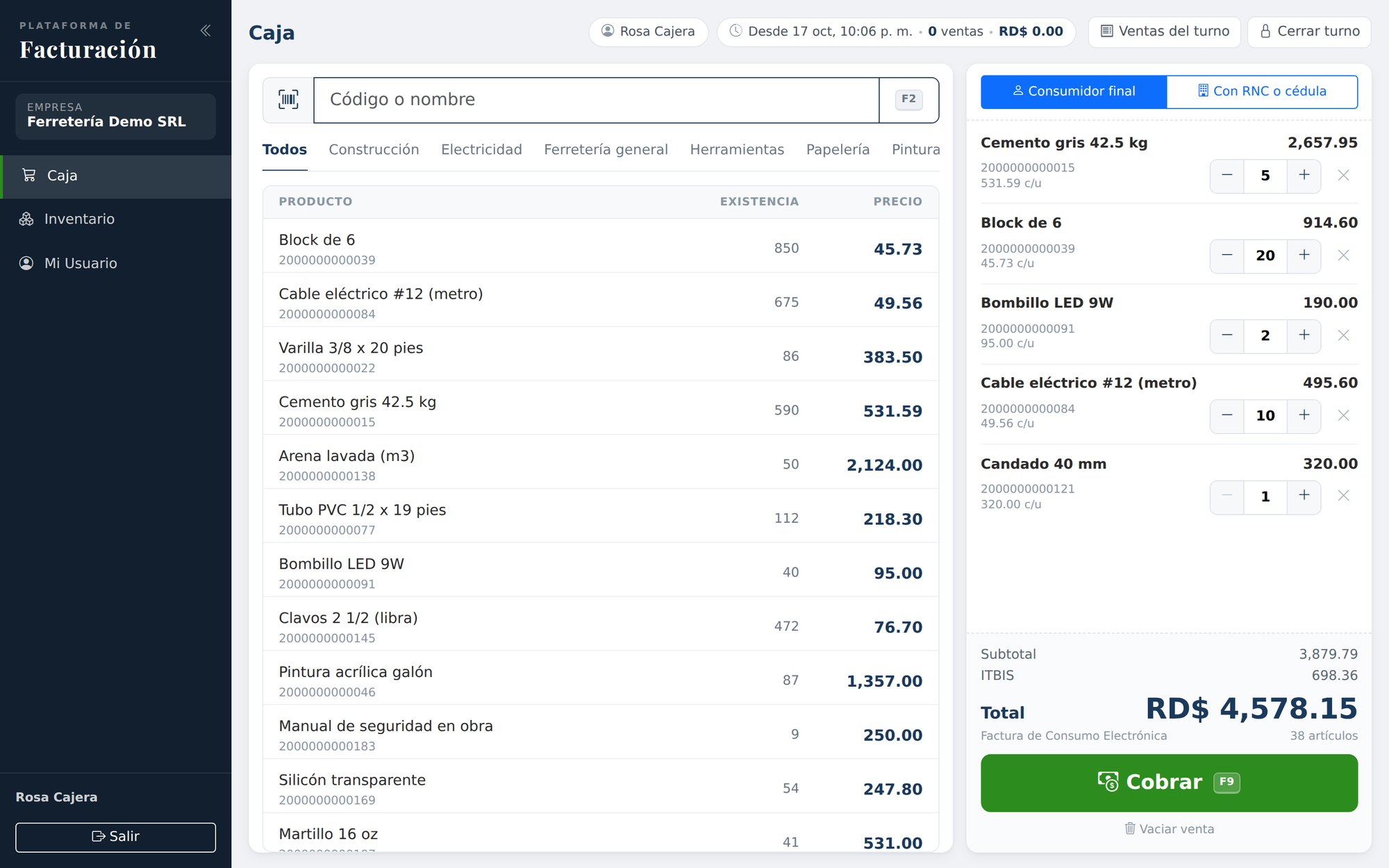This screenshot has width=1389, height=868.
Task: Remove Cable eléctrico #12 from the cart
Action: coord(1343,415)
